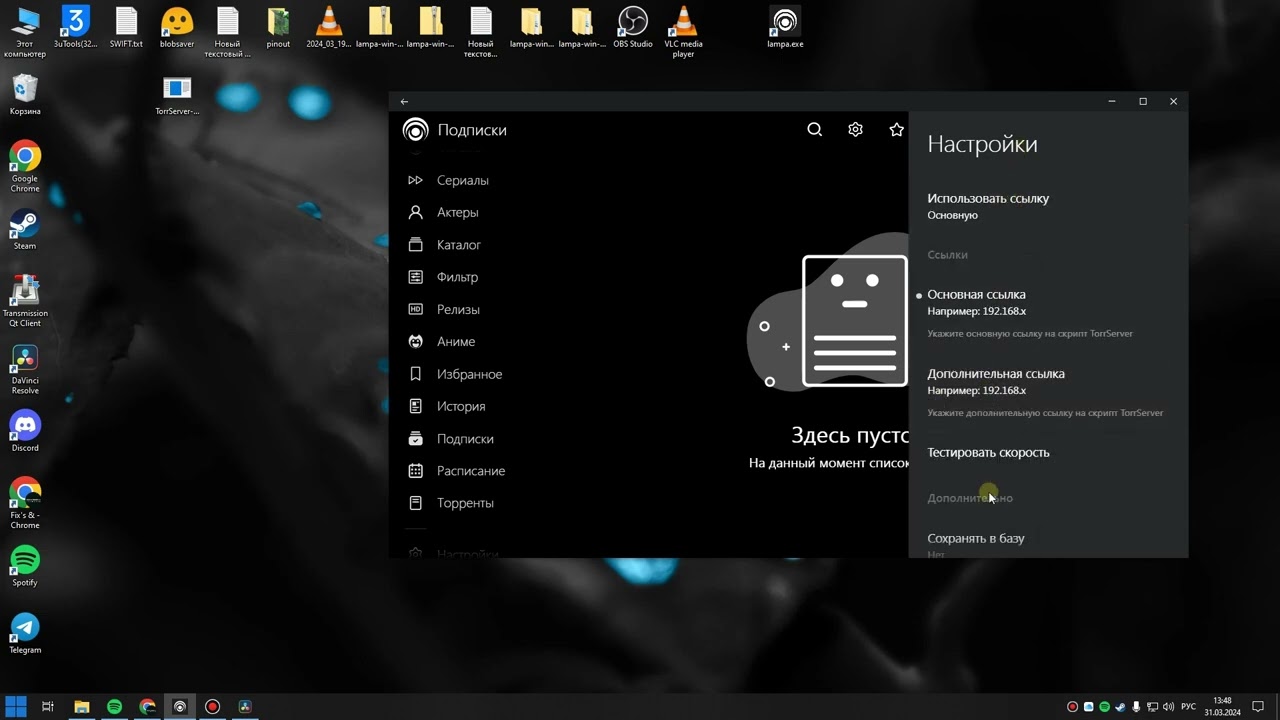Open Избранное bookmark icon
This screenshot has width=1280, height=720.
tap(415, 374)
